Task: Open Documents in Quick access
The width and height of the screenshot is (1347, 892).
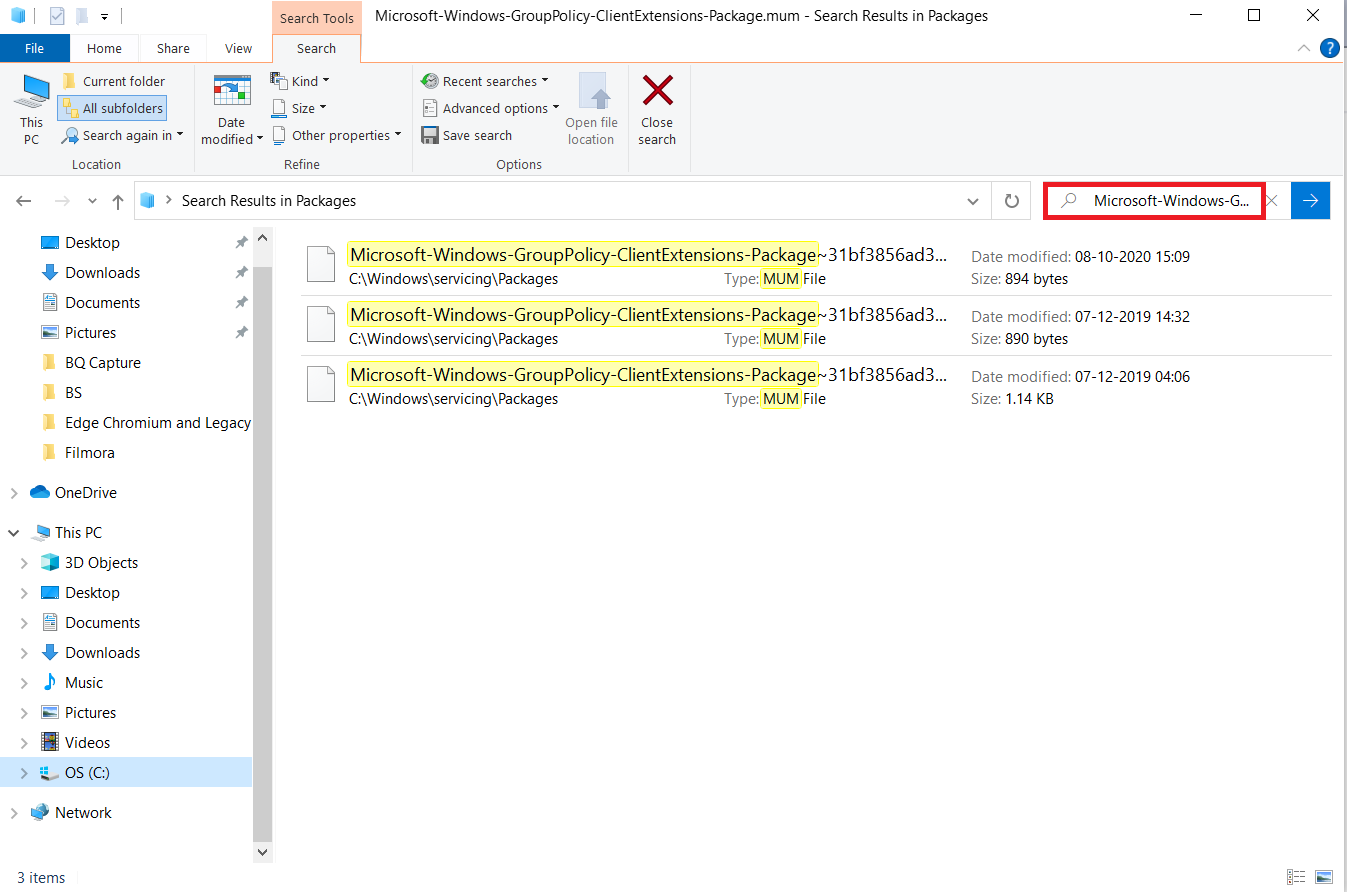Action: (102, 303)
